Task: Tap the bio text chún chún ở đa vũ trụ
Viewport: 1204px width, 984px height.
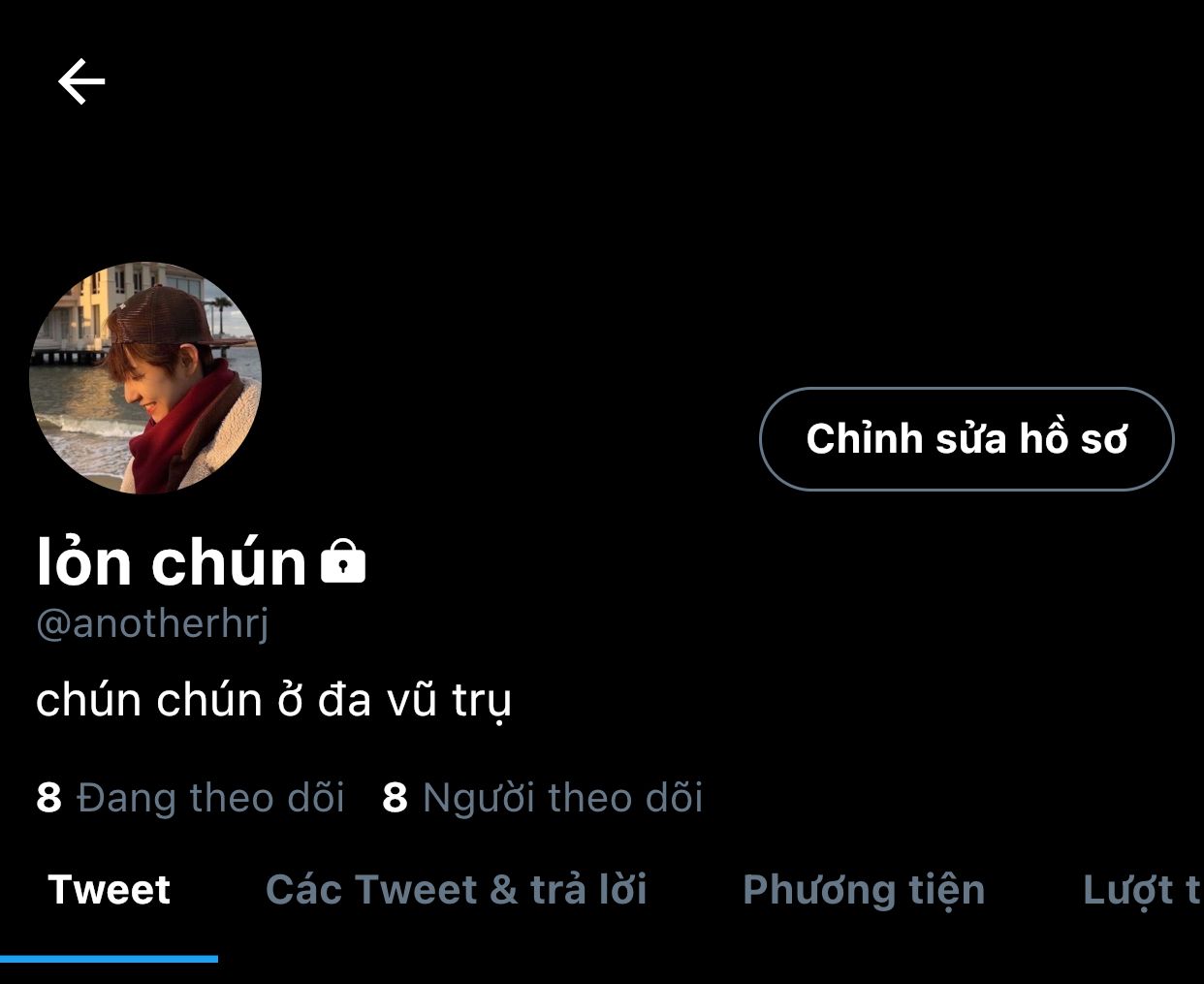Action: pos(273,700)
